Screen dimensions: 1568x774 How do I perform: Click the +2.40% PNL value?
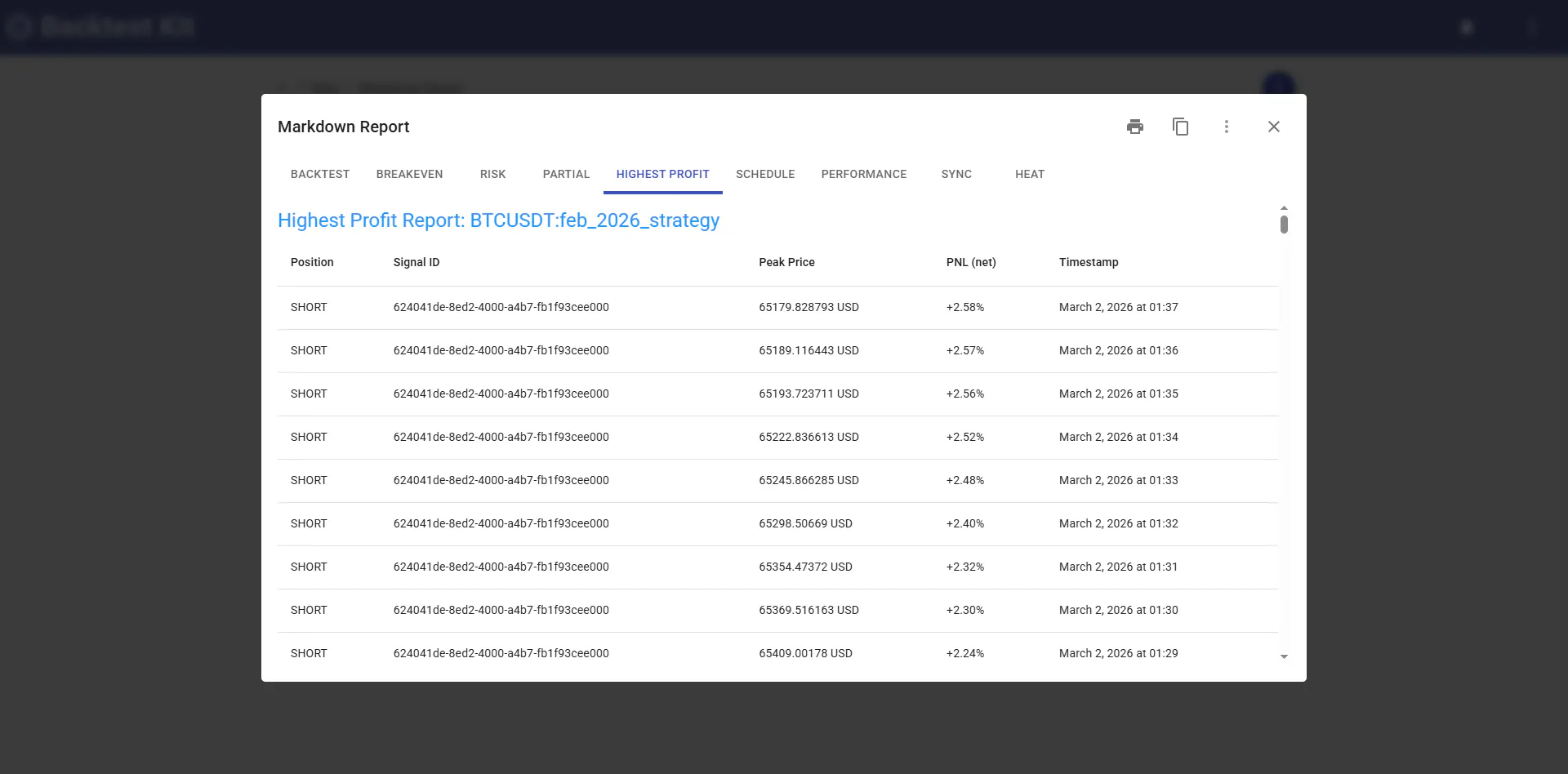(x=965, y=523)
